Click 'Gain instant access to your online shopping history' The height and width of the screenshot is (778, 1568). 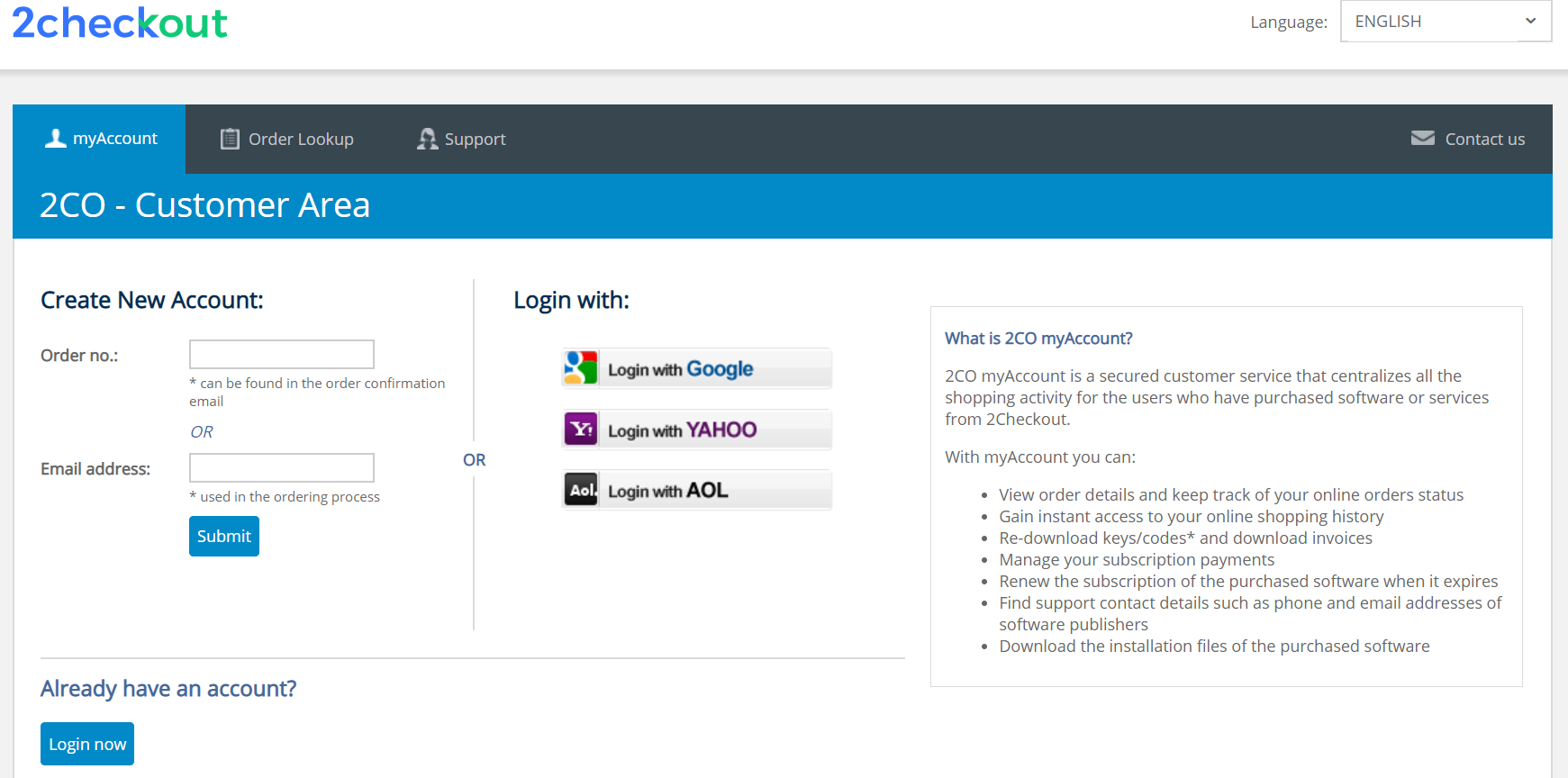[x=1192, y=517]
